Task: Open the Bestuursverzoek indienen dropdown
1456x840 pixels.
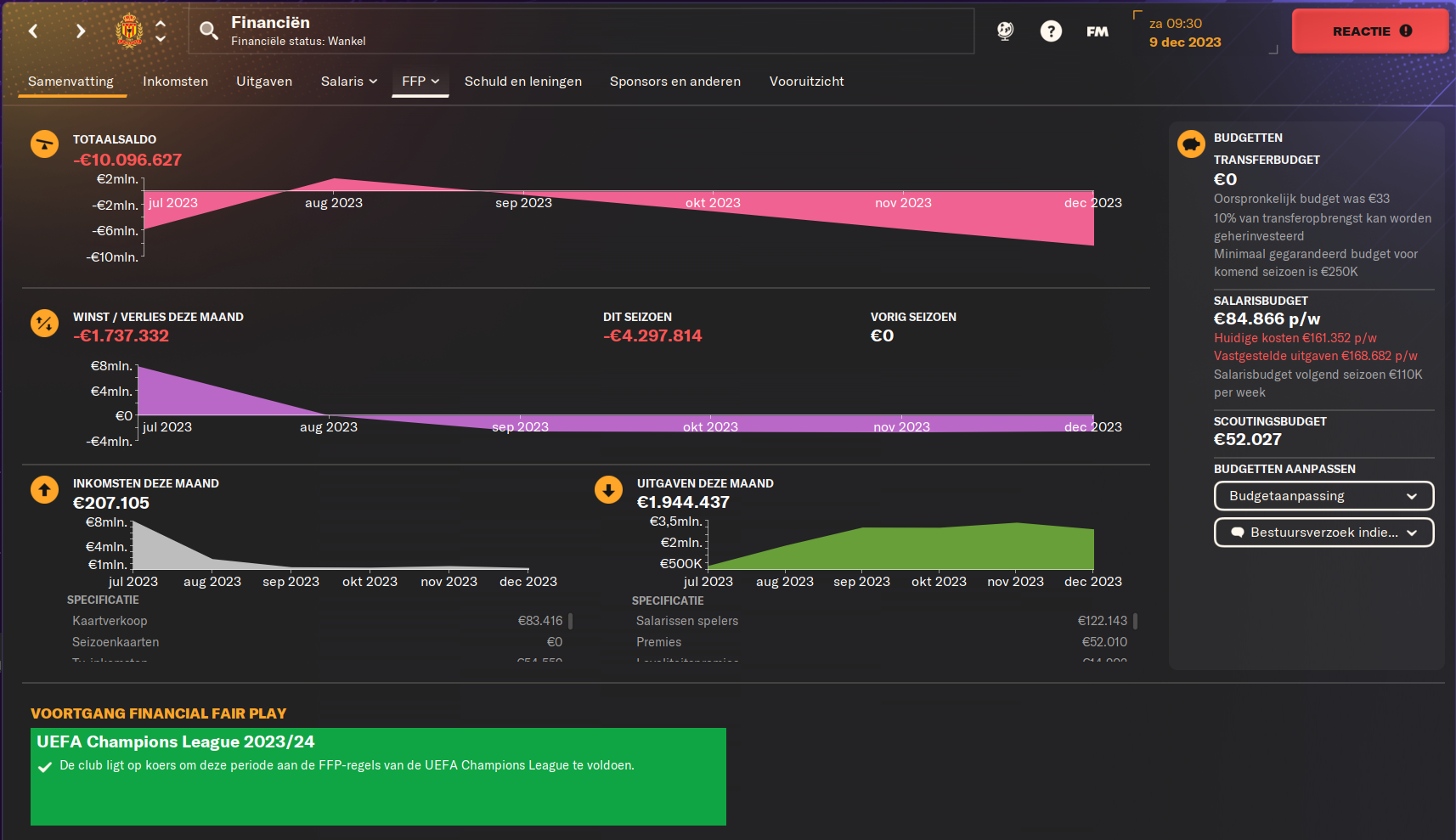Action: click(1323, 533)
